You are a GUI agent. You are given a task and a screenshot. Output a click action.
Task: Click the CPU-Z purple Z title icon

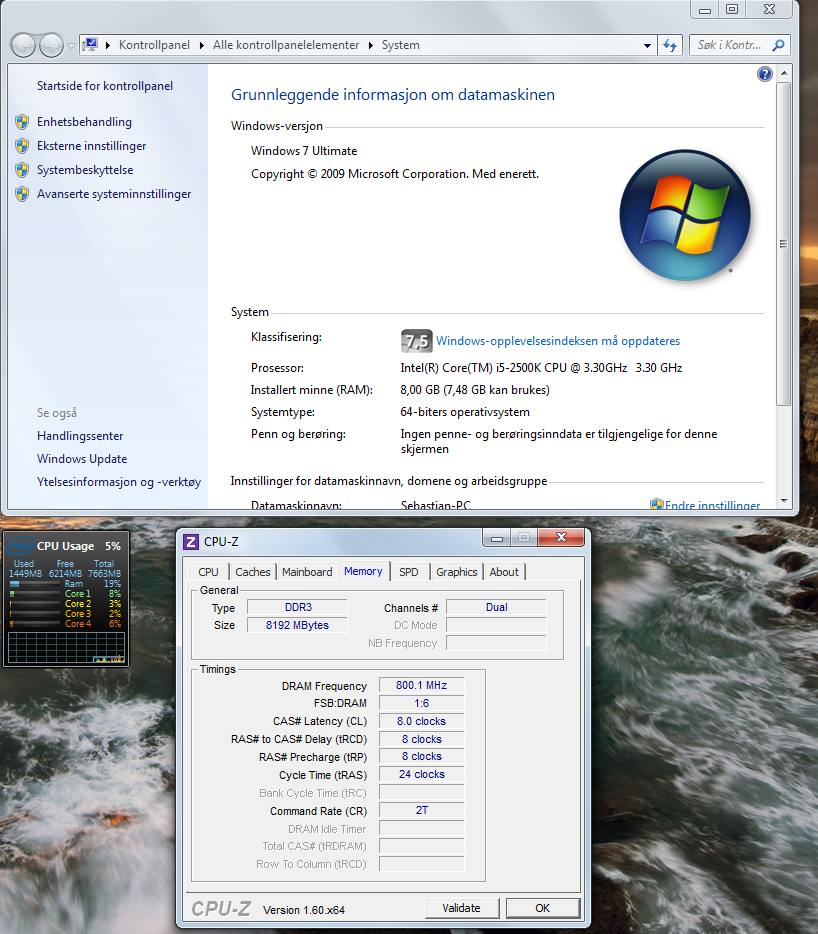(191, 541)
